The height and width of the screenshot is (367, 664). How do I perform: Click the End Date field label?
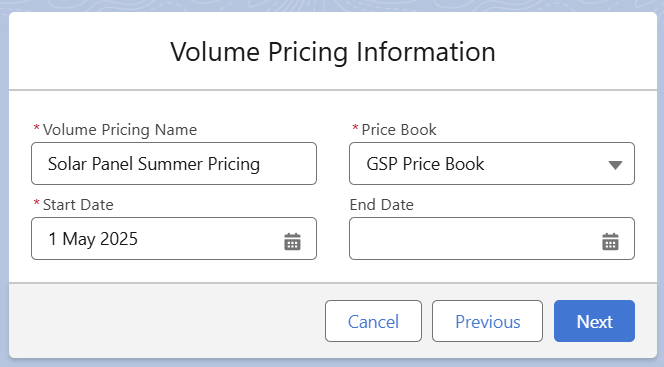[382, 205]
